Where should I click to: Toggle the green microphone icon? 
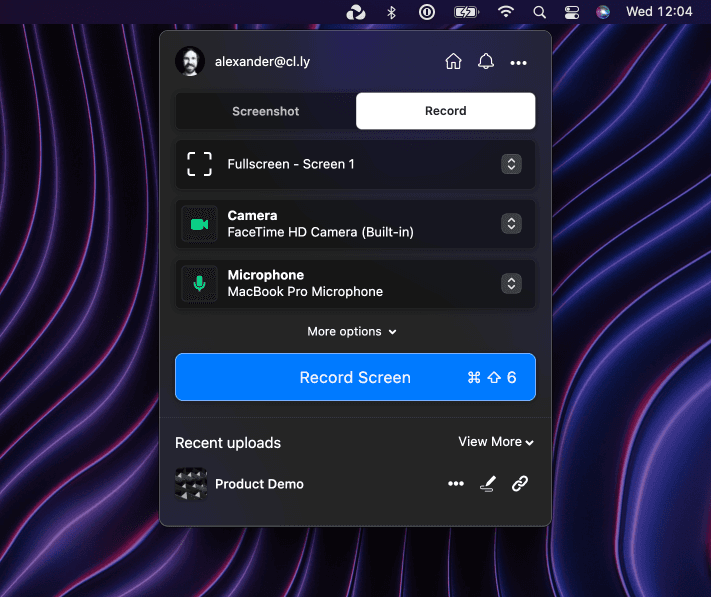coord(200,284)
